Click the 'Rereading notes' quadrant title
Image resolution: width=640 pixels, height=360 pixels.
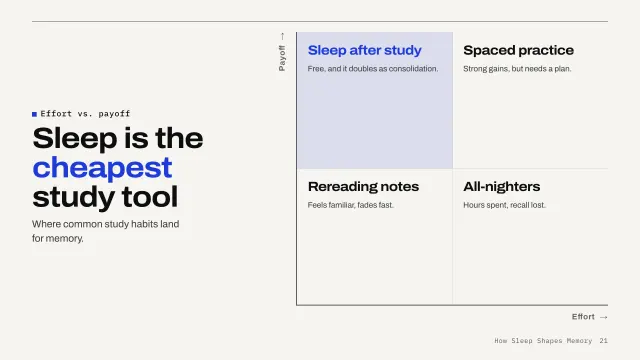(x=363, y=187)
